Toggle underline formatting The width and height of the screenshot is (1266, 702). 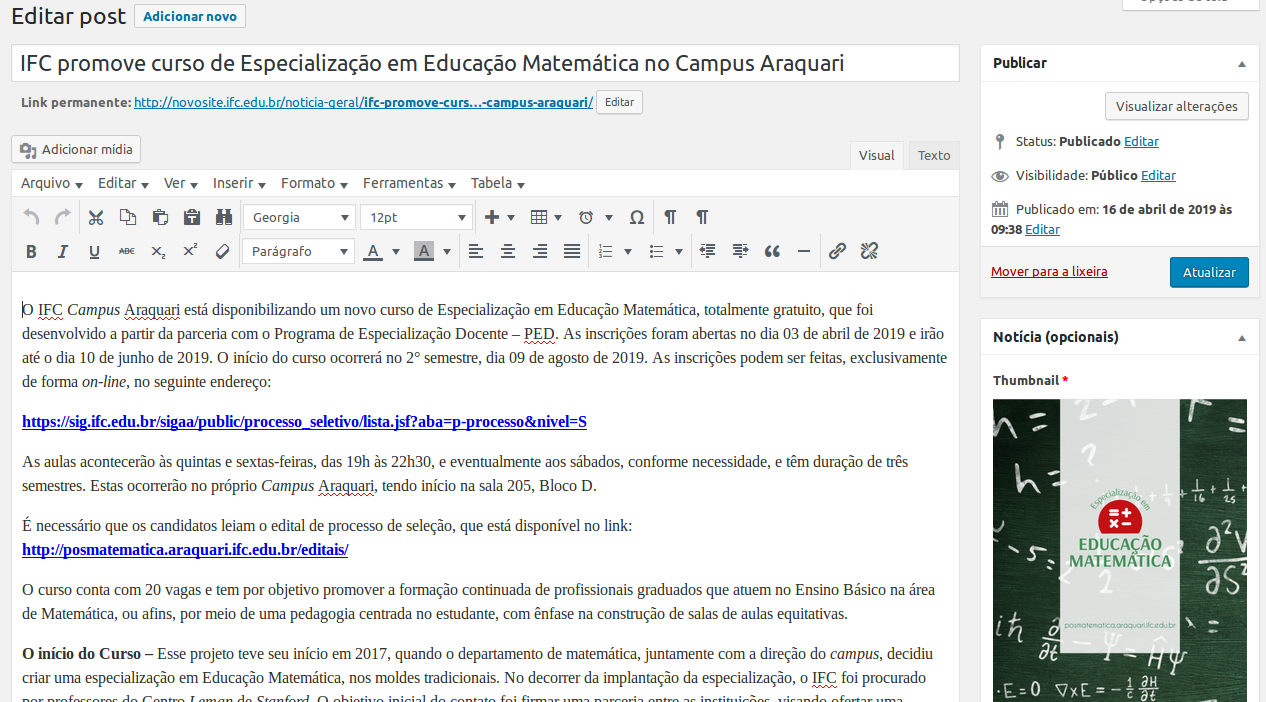pyautogui.click(x=94, y=251)
